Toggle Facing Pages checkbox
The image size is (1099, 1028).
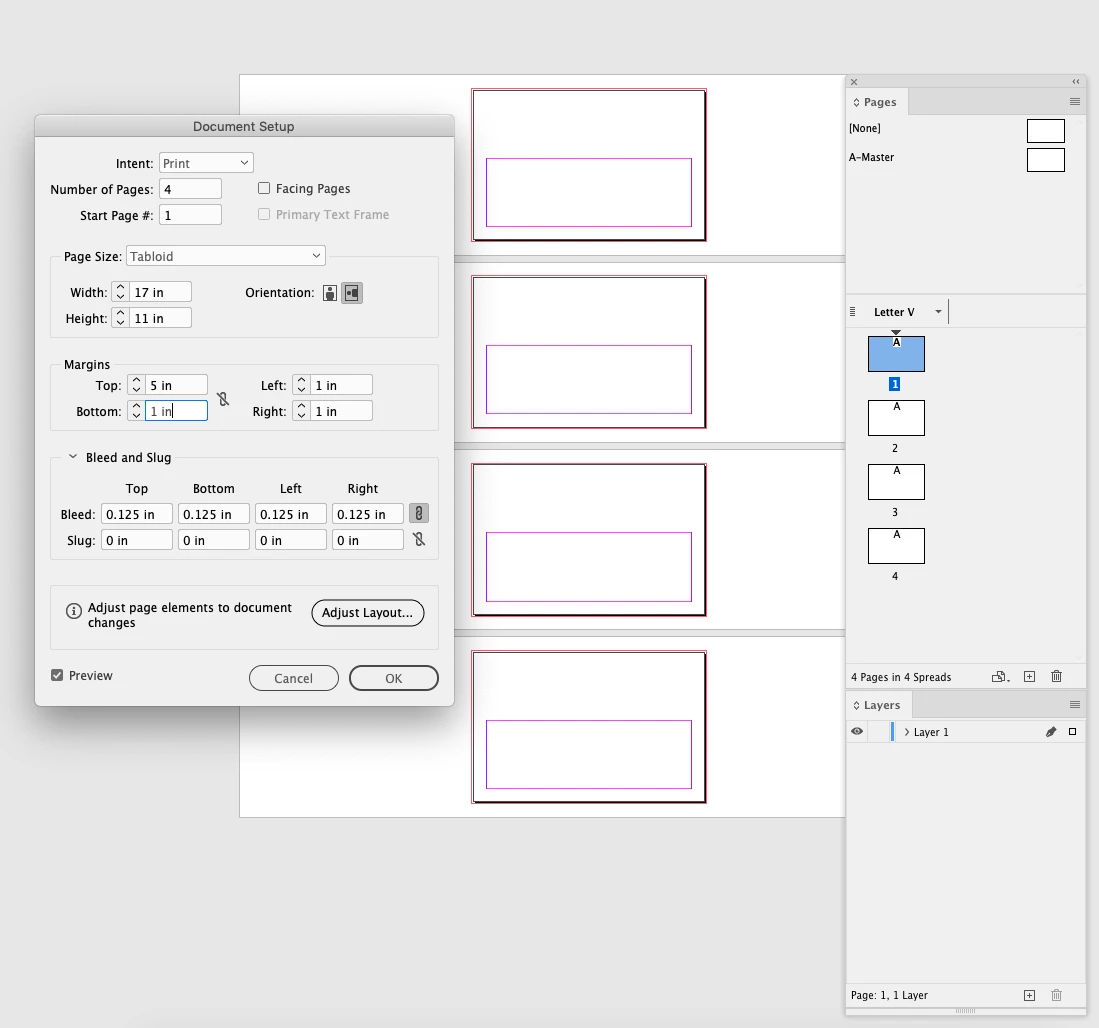[264, 188]
